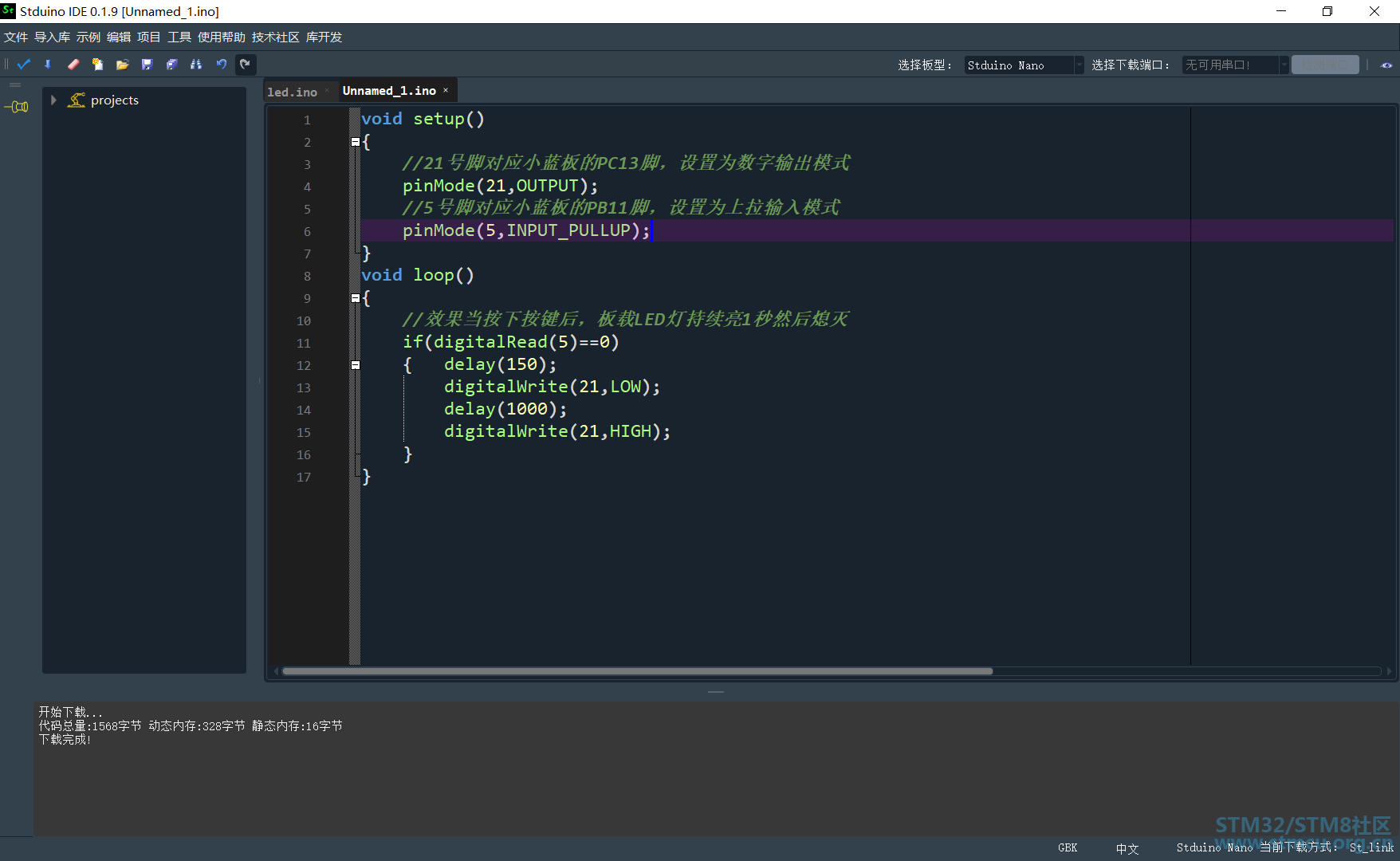Click the floppy disk save icon
1400x861 pixels.
[x=147, y=65]
